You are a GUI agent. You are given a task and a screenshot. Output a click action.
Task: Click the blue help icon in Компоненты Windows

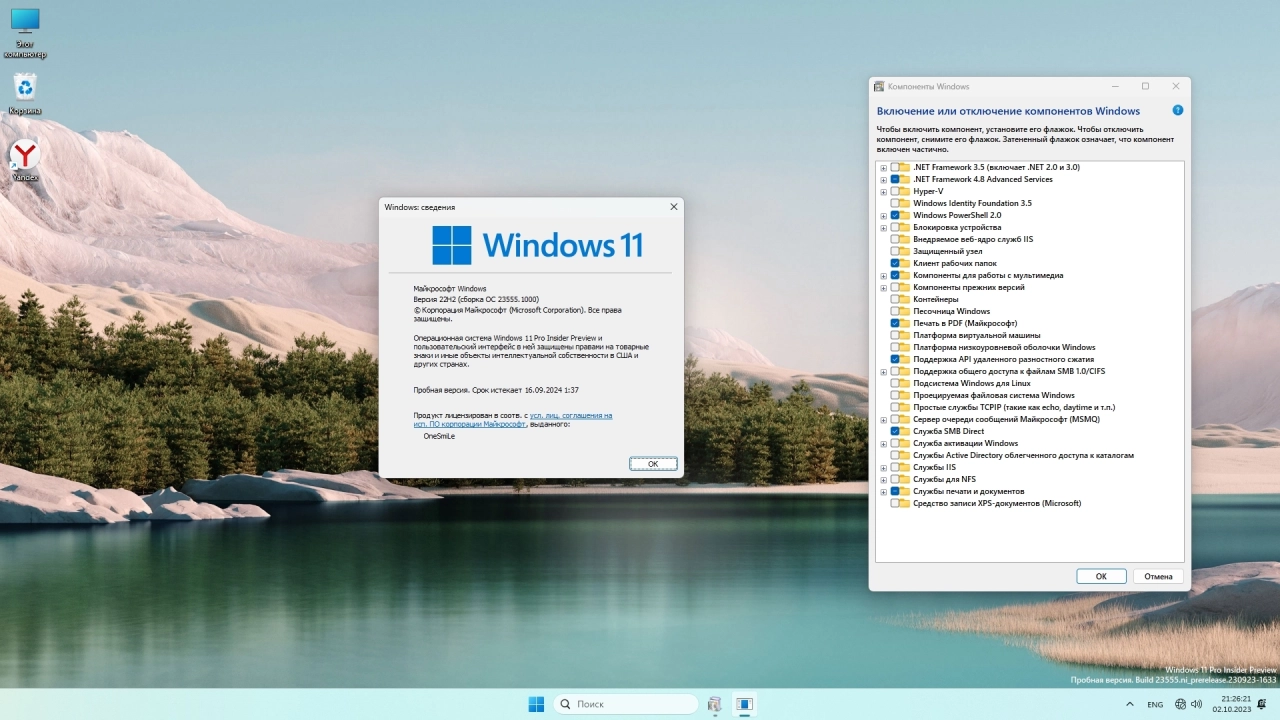tap(1177, 110)
